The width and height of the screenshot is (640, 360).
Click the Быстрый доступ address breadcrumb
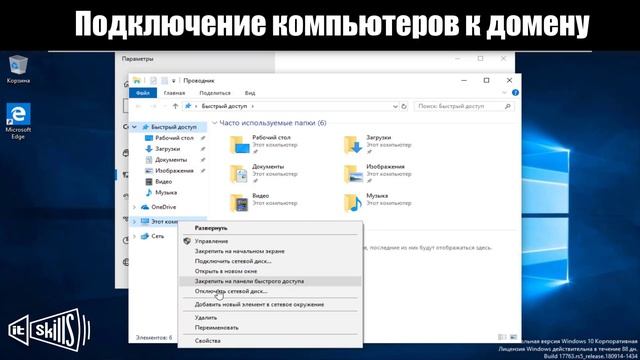click(x=224, y=106)
